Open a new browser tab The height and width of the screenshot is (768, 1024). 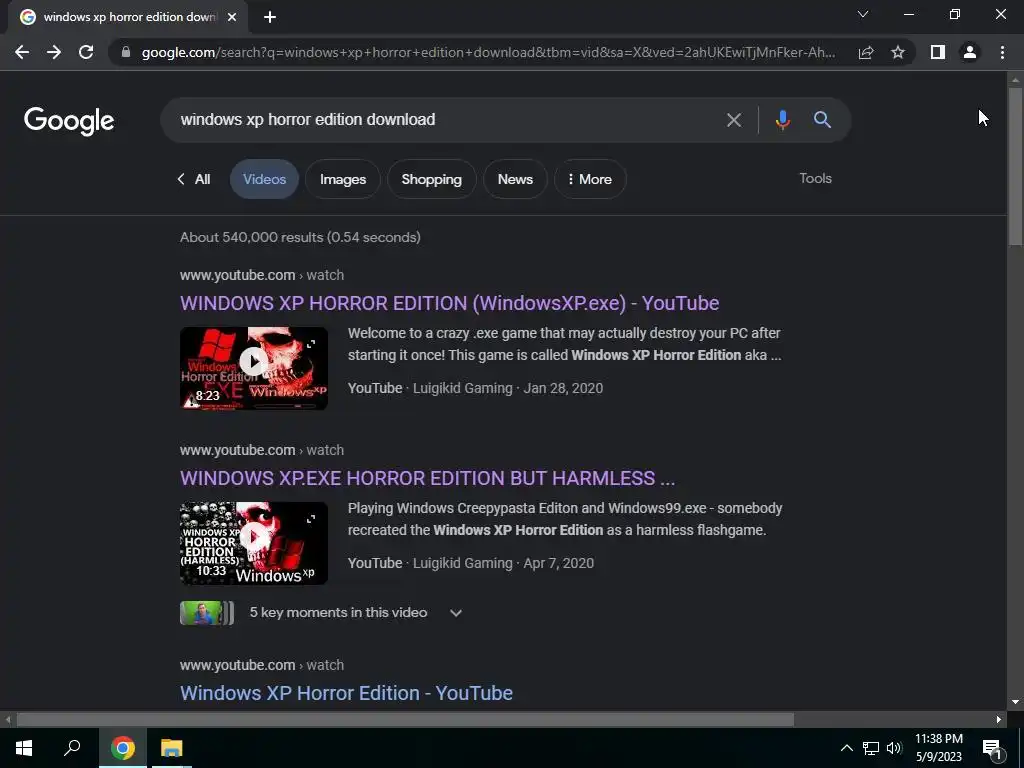(x=270, y=17)
